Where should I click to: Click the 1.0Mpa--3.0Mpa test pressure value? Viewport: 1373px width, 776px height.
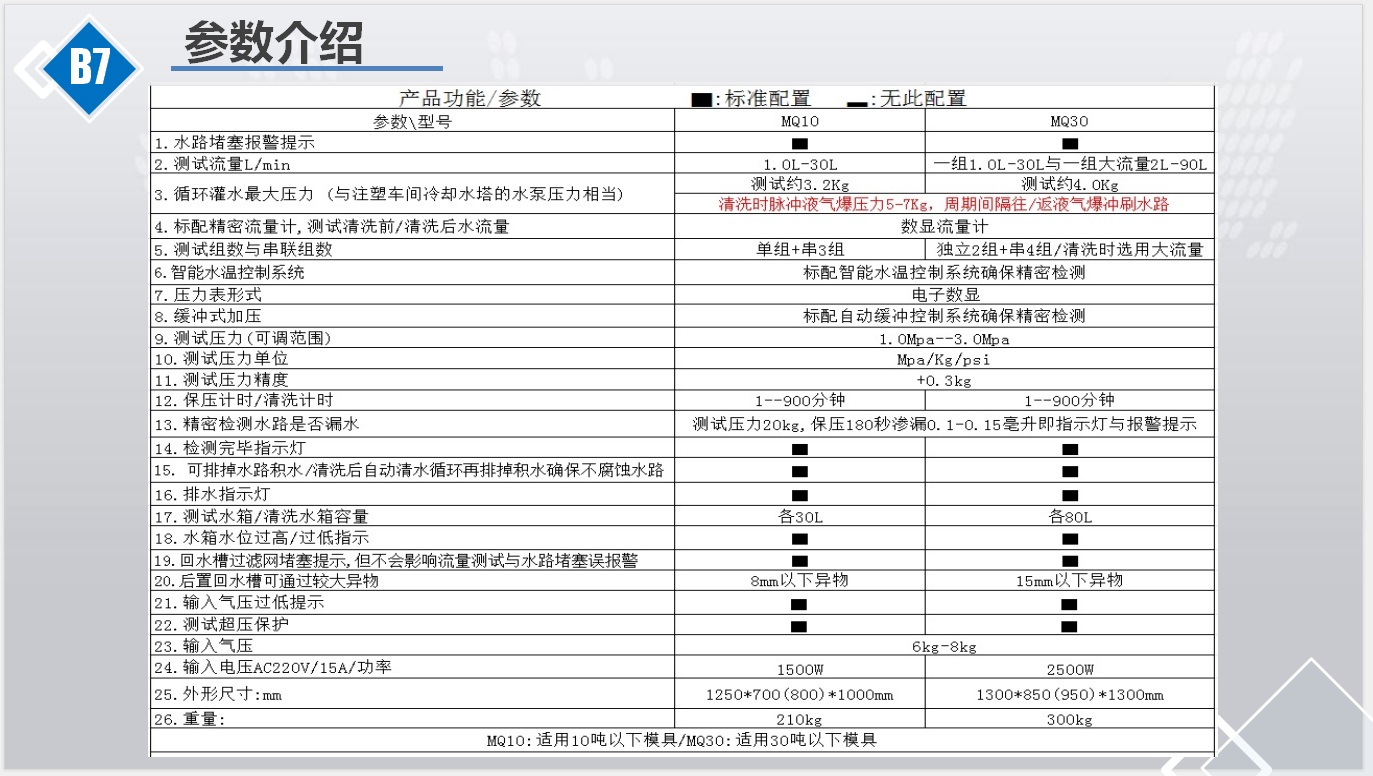(x=943, y=339)
